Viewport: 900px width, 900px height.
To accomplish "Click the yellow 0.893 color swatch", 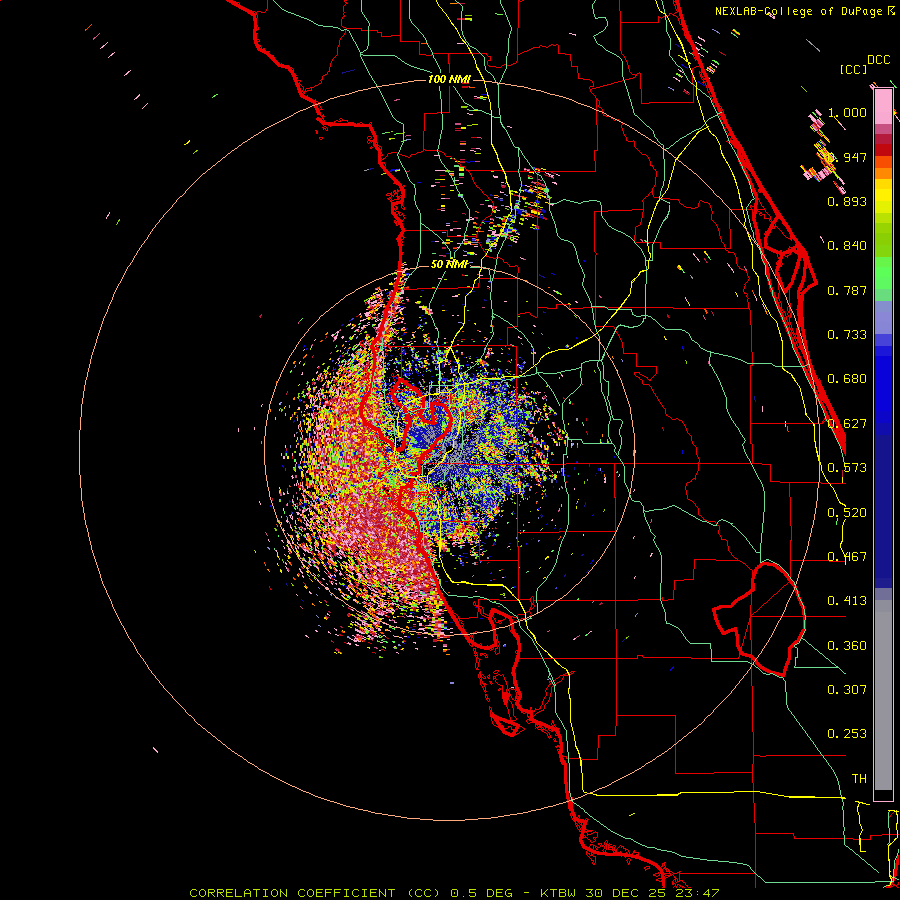I will click(883, 196).
